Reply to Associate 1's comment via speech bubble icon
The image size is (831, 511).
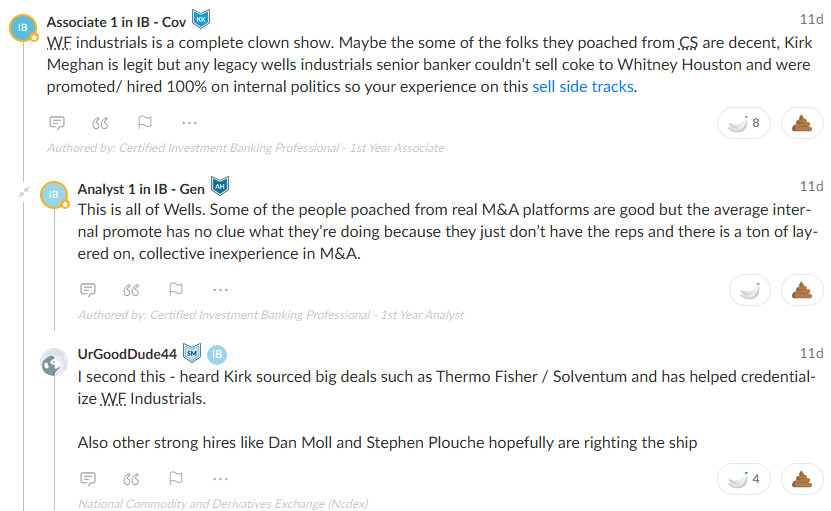[x=57, y=123]
